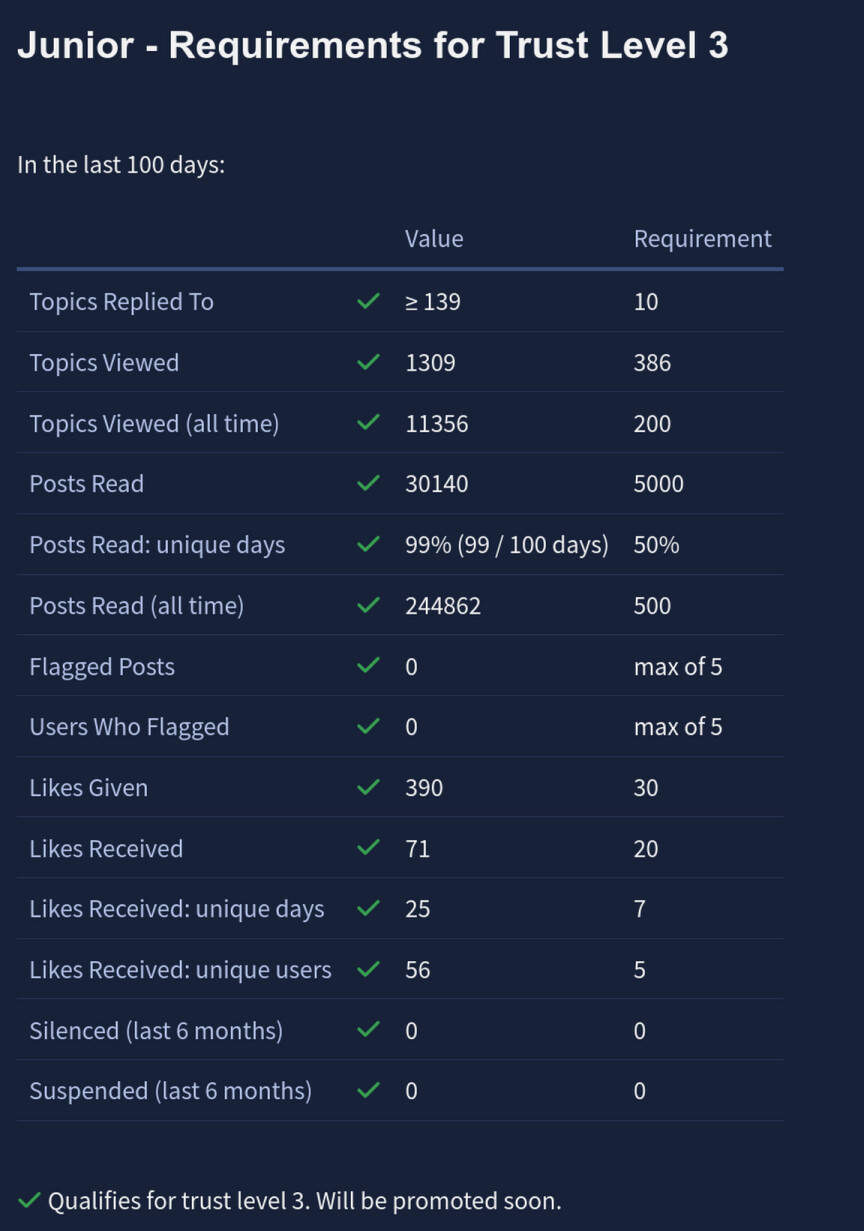Click the check next to Posts Read (all time)
864x1231 pixels.
(369, 605)
